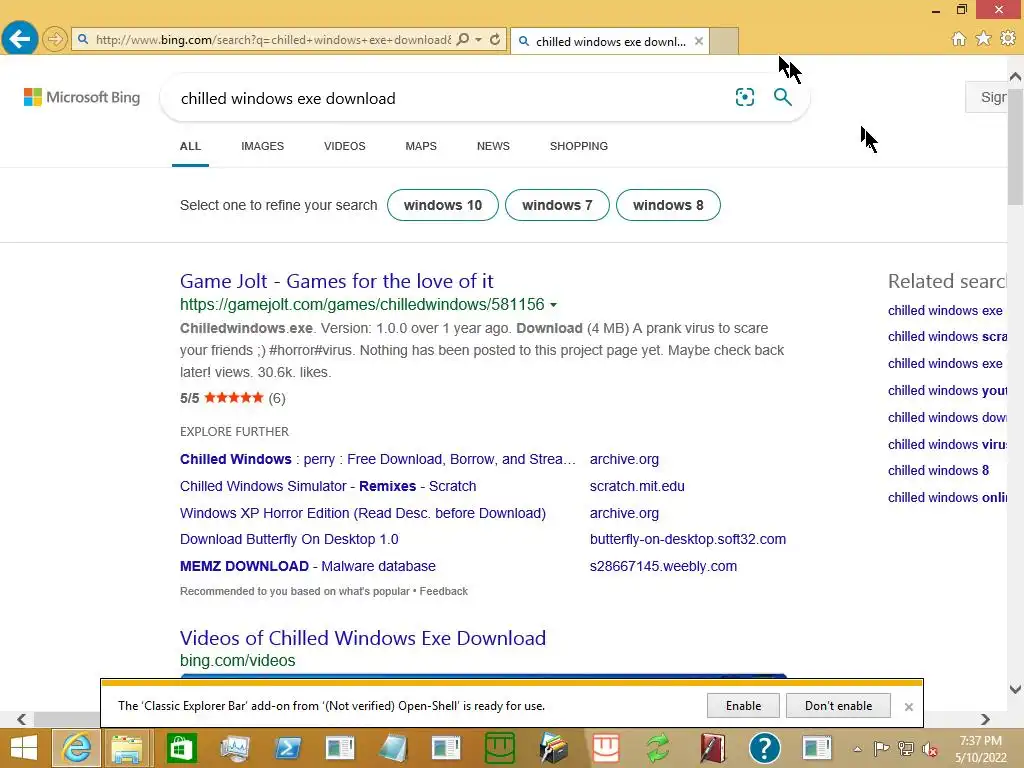The width and height of the screenshot is (1024, 768).
Task: Click the horizontal scrollbar left arrow
Action: pos(22,719)
